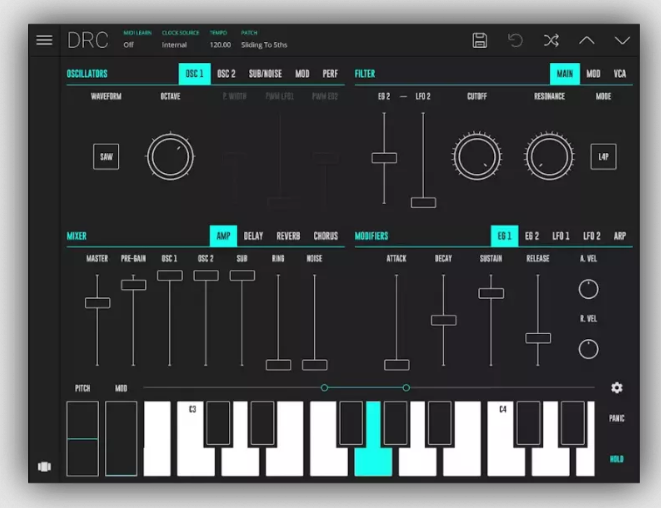Open the SUB/NOISE tab
This screenshot has width=661, height=508.
point(265,74)
